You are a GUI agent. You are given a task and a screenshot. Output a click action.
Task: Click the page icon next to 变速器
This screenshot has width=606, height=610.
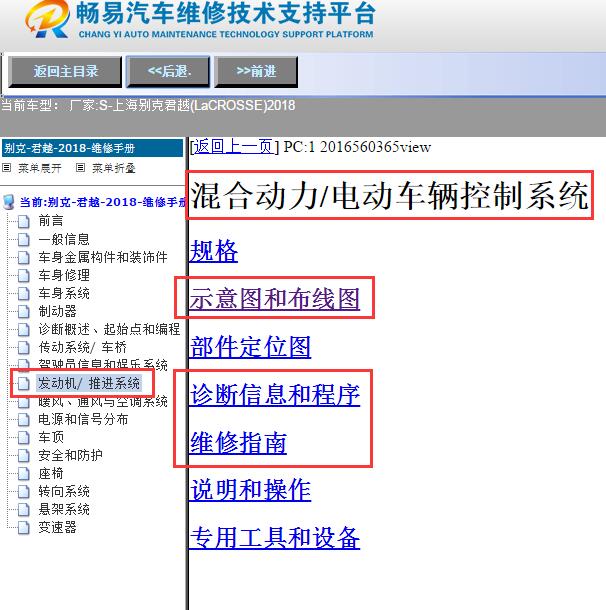click(24, 528)
